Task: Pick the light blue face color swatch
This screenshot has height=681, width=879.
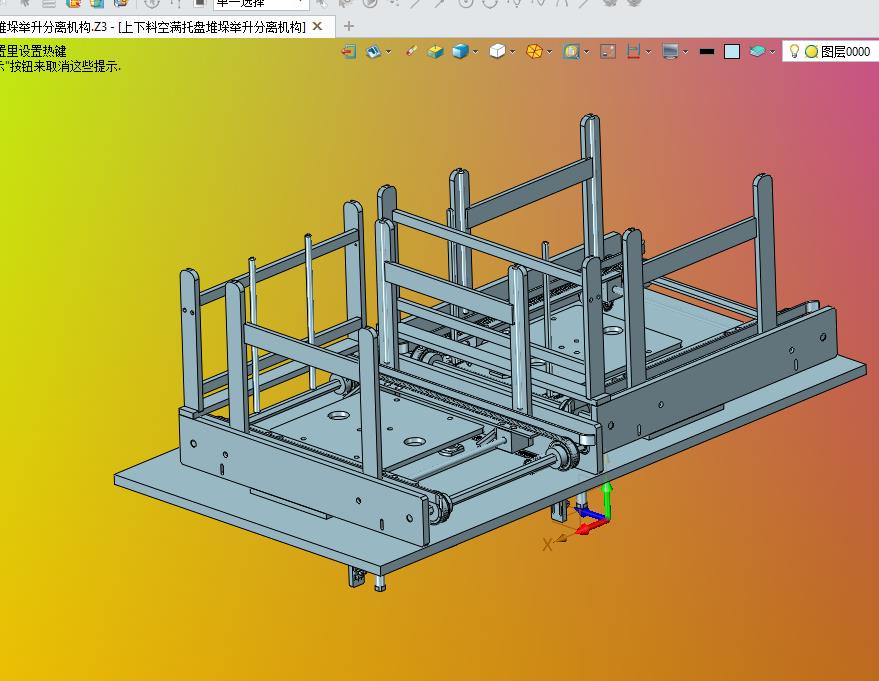Action: [x=732, y=52]
